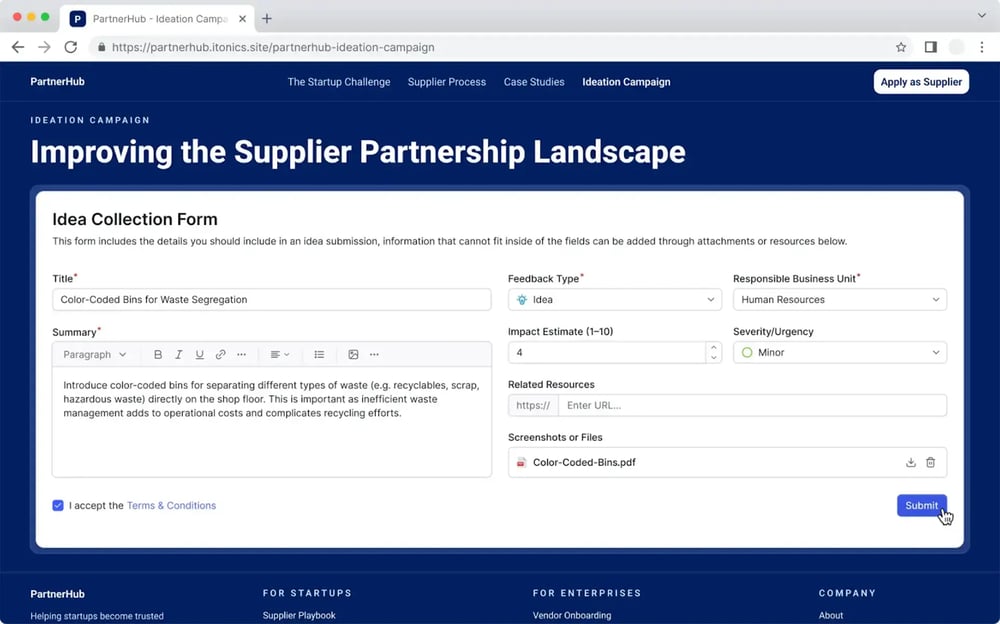Image resolution: width=1000 pixels, height=624 pixels.
Task: Click the bulleted list icon
Action: tap(319, 355)
